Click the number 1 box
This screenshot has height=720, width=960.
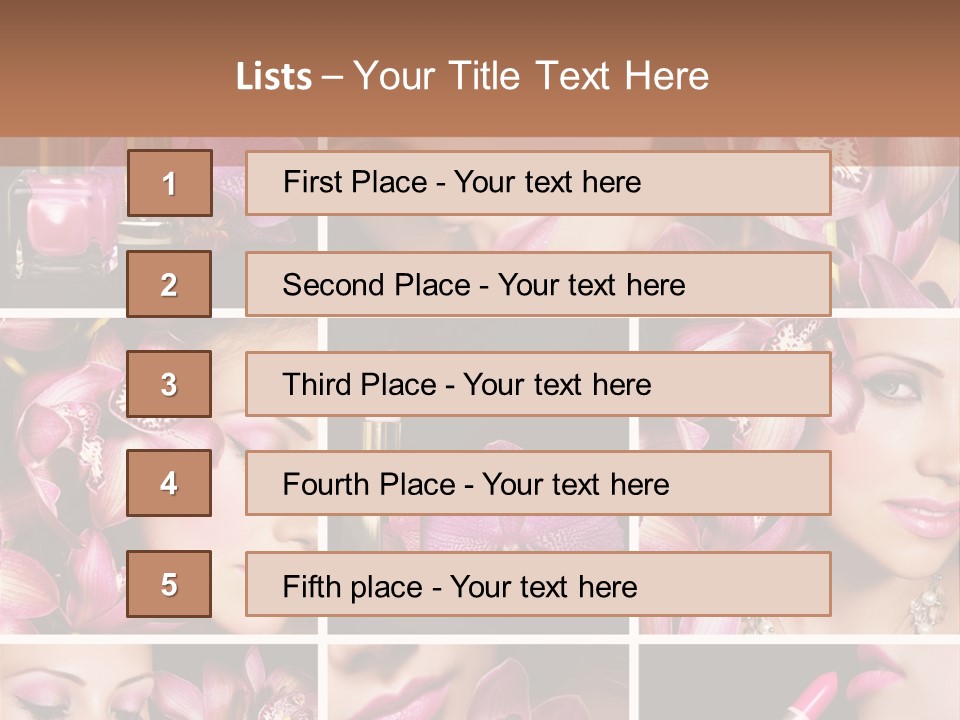(170, 183)
